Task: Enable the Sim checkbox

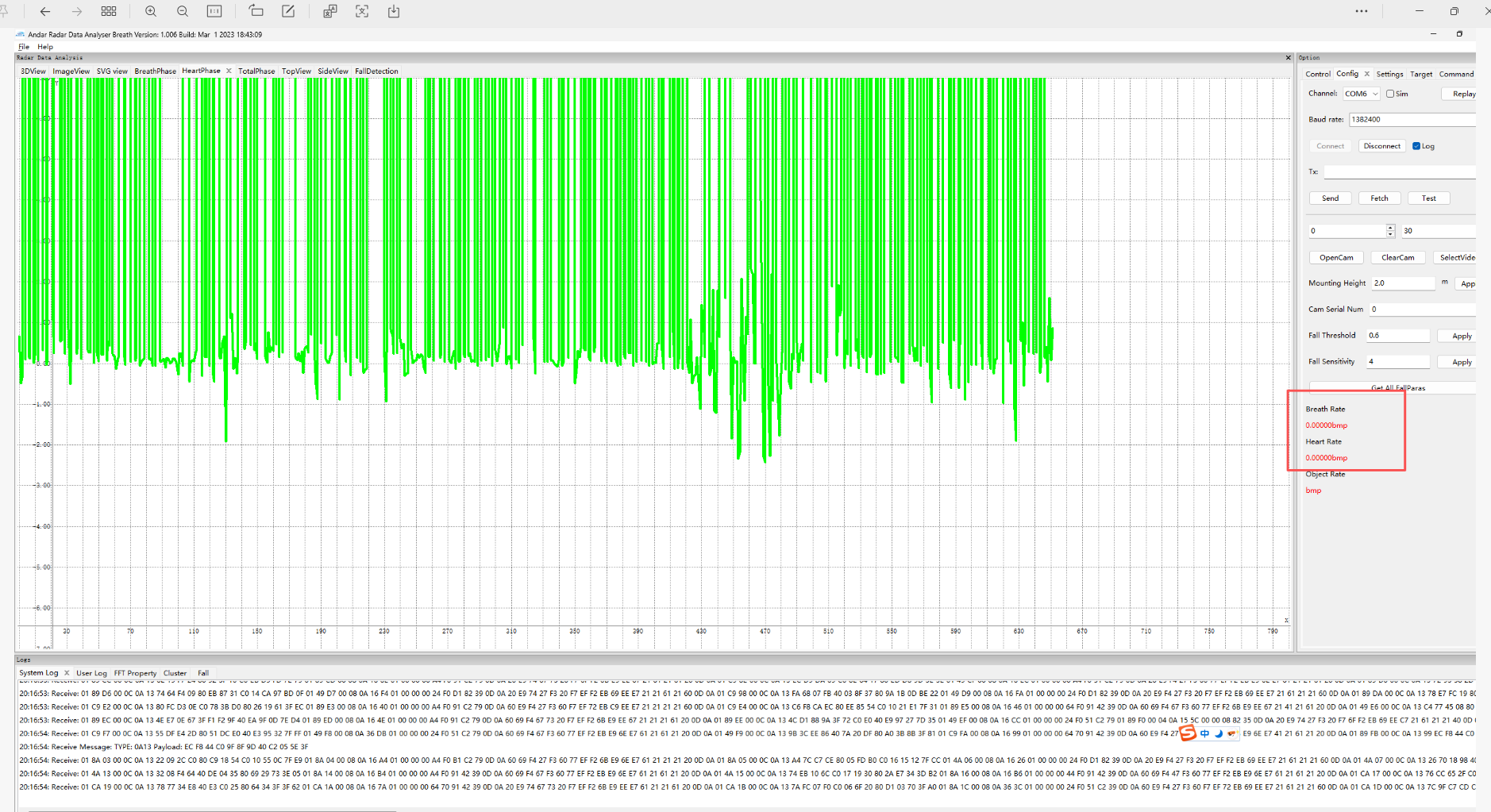Action: (1390, 94)
